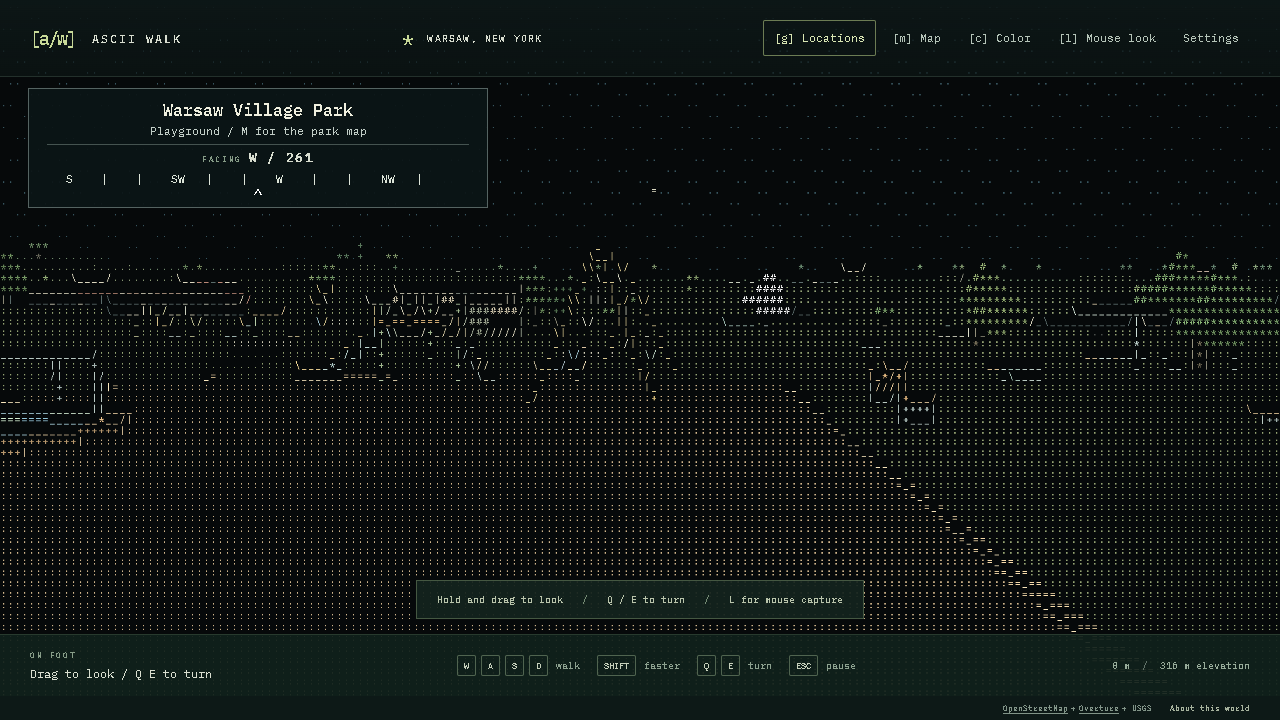Click the ON FOOT status label
This screenshot has width=1280, height=720.
click(53, 655)
